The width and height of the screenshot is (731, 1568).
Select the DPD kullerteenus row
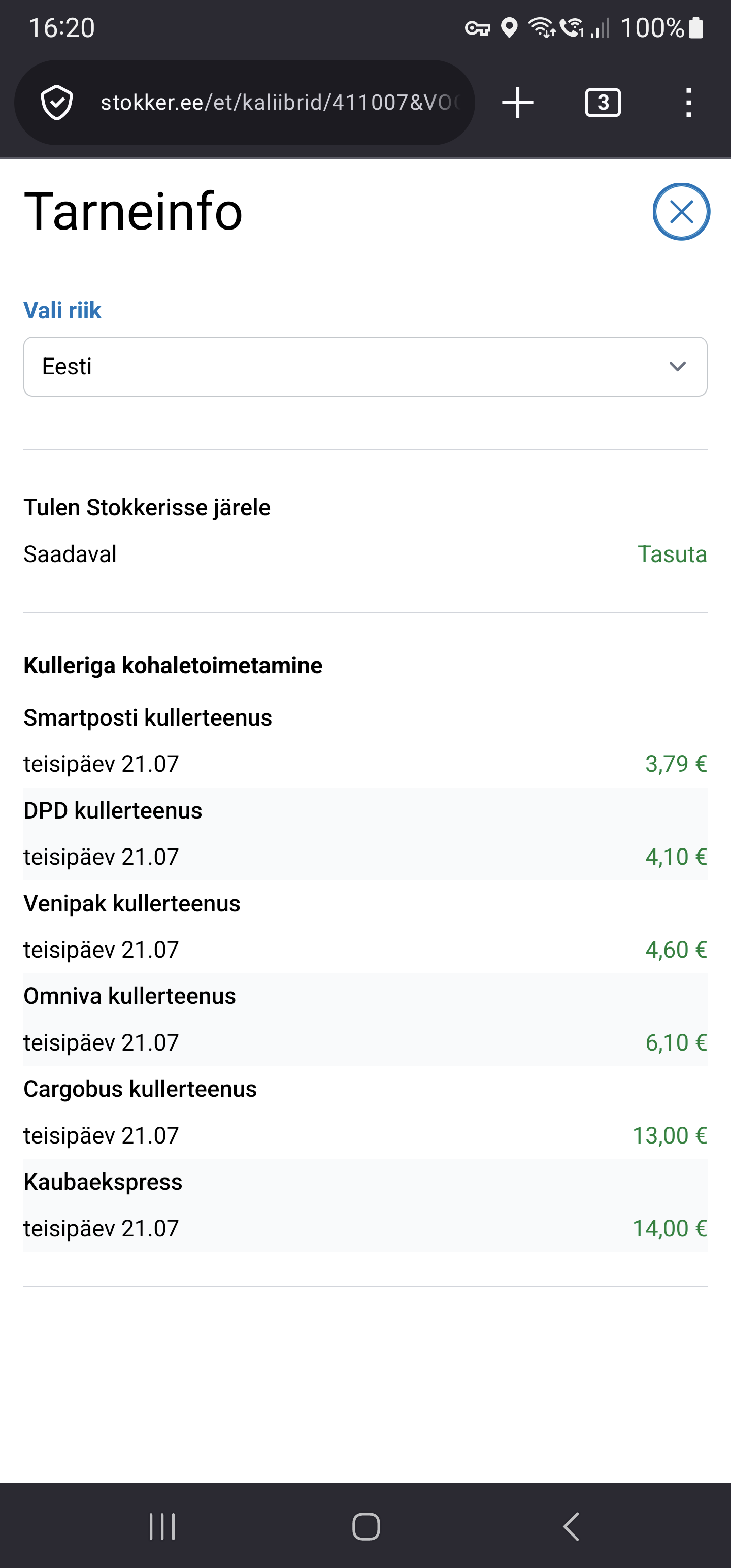[x=365, y=833]
